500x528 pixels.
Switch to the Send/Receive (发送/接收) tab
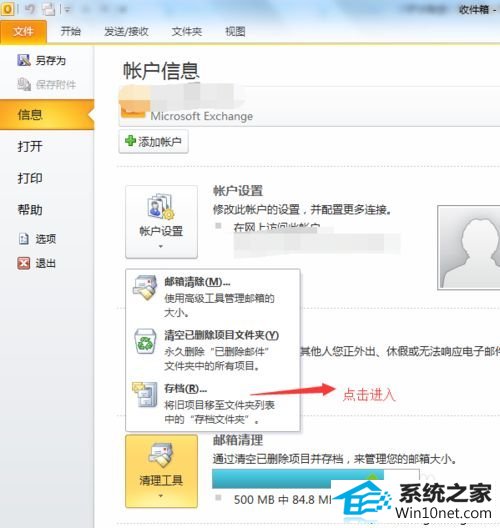[126, 32]
